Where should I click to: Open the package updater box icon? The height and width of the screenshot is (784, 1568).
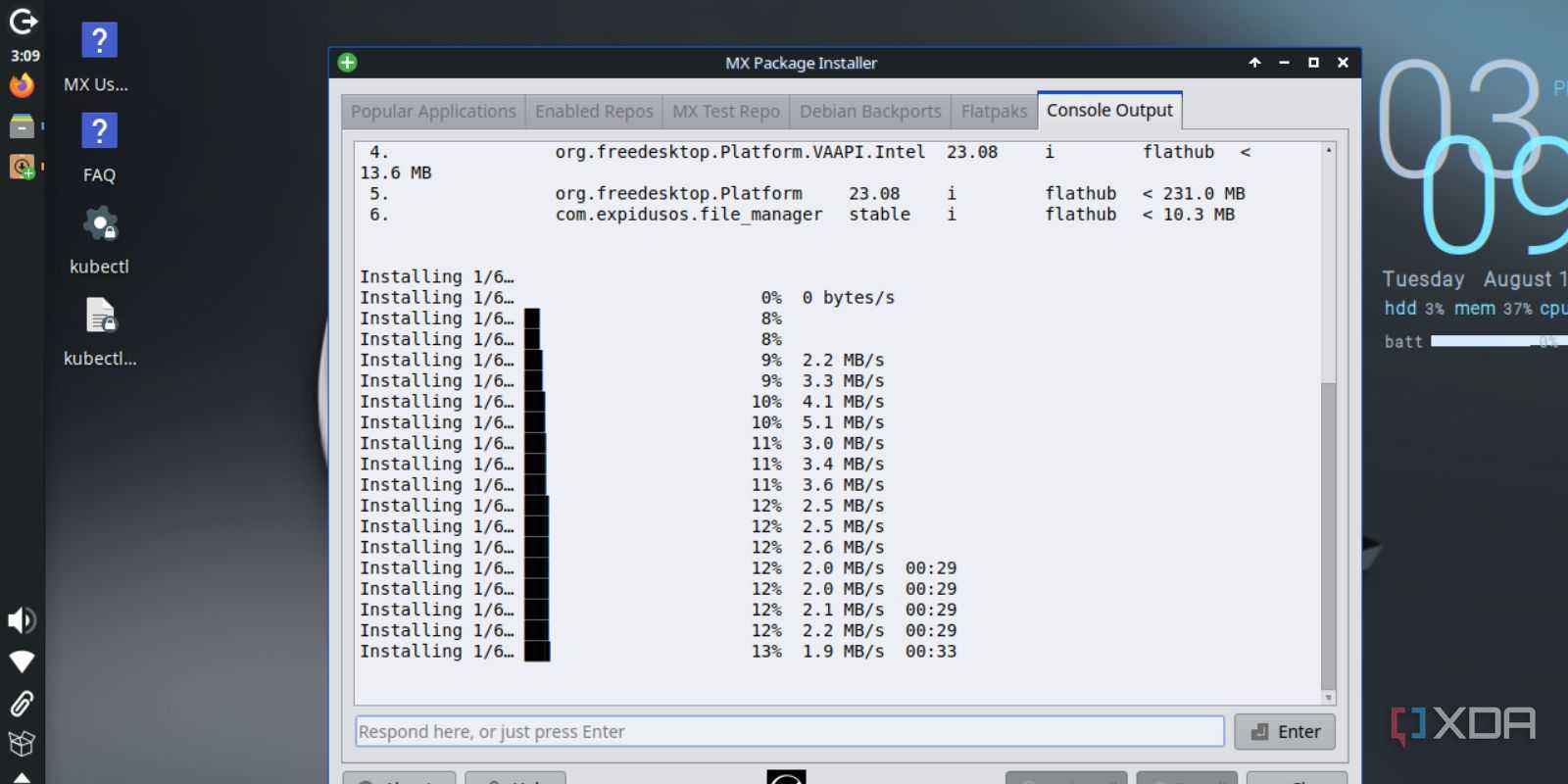coord(22,744)
